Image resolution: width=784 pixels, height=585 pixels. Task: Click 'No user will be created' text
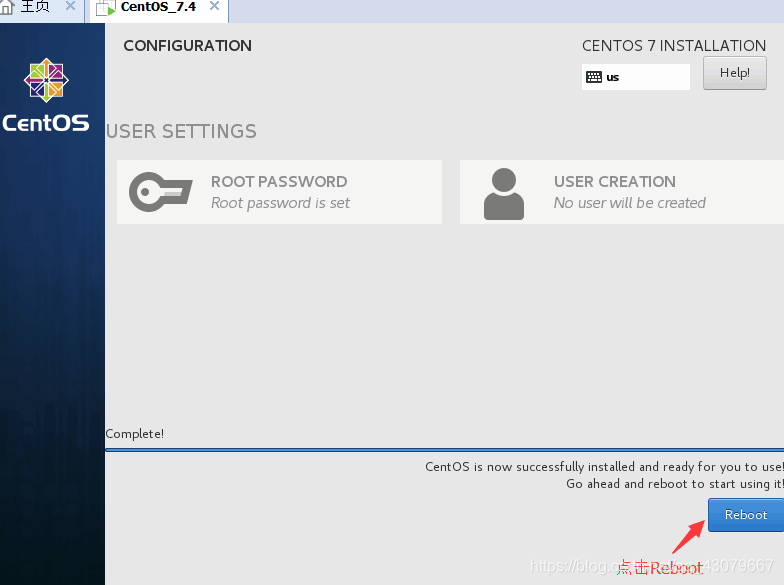point(630,203)
